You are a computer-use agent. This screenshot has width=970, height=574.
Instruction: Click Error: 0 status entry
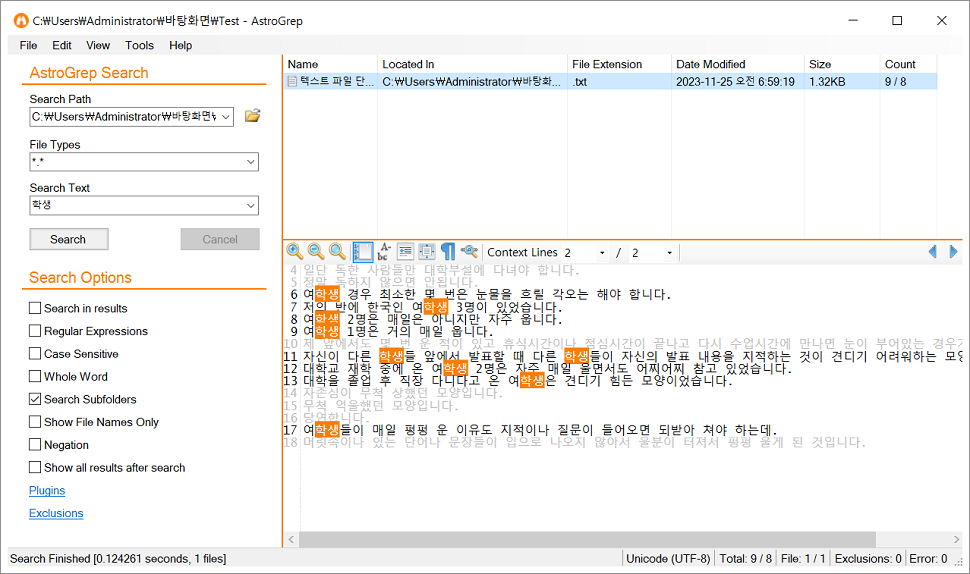pos(928,559)
